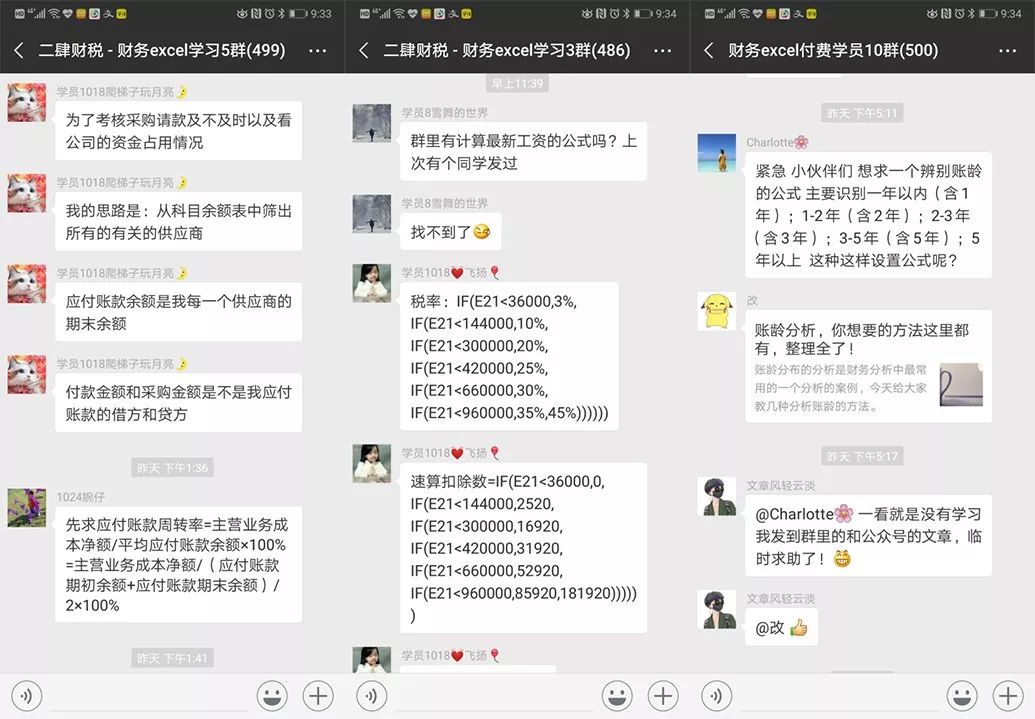The width and height of the screenshot is (1035, 719).
Task: Open more options for 付费学员10群(500)
Action: pyautogui.click(x=1007, y=51)
